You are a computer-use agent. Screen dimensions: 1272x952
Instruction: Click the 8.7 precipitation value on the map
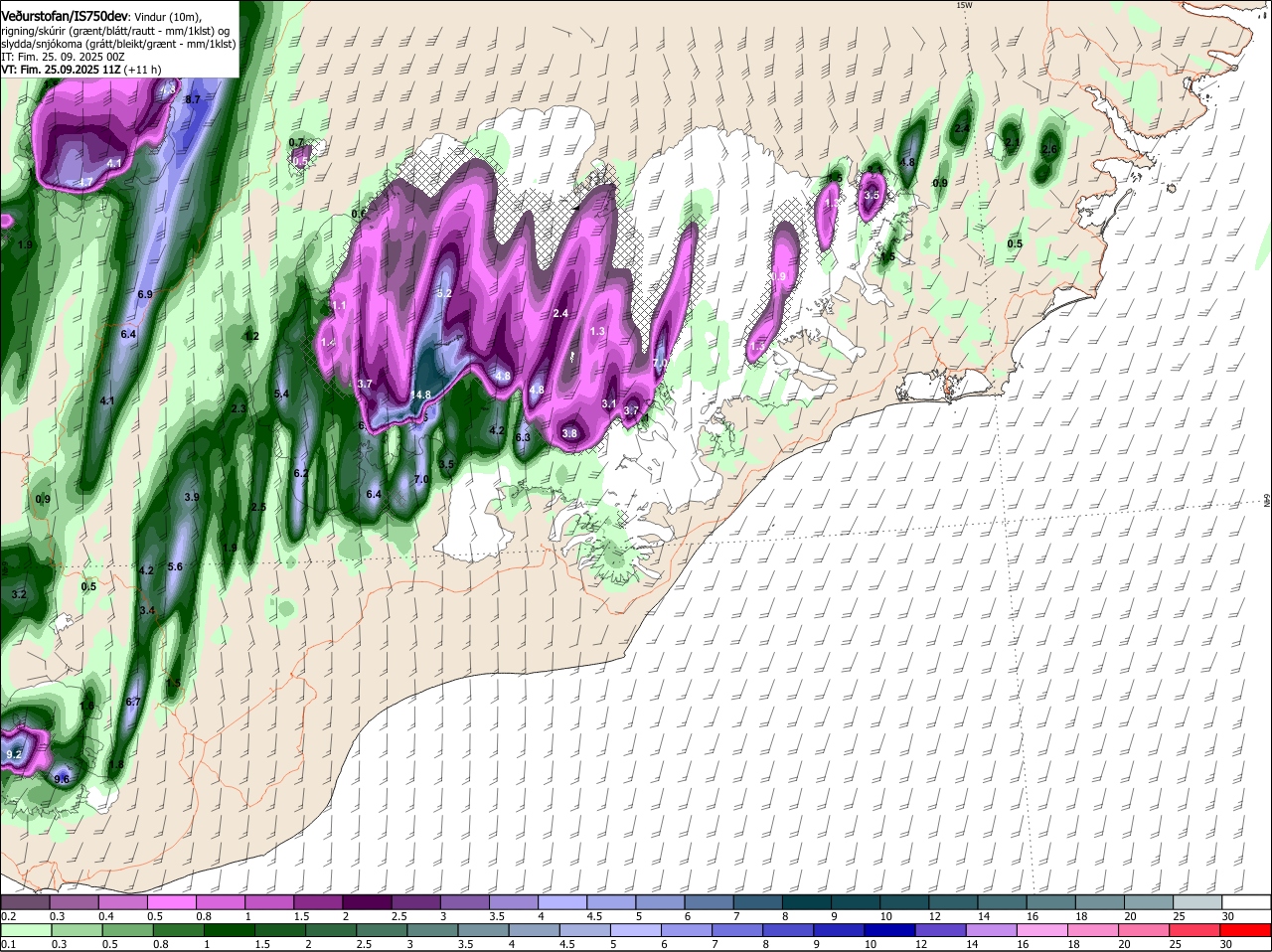[x=193, y=99]
